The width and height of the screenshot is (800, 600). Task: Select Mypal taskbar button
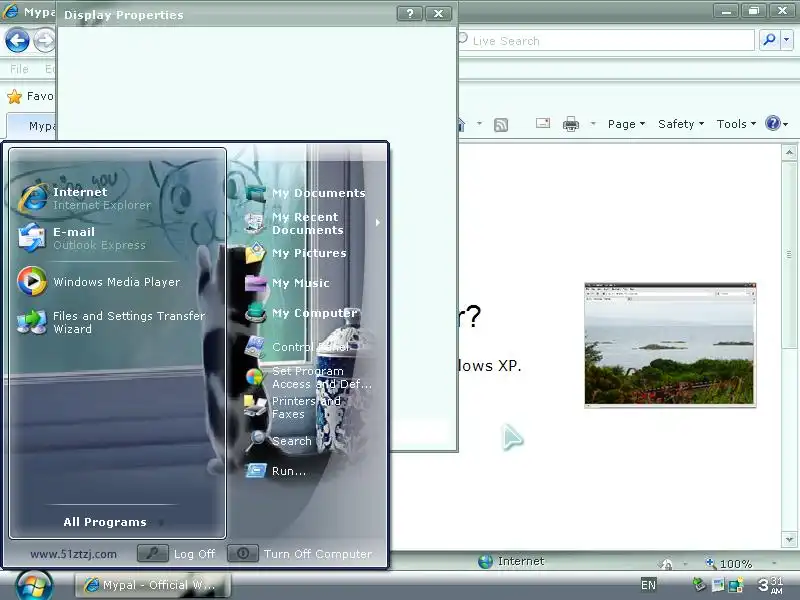pos(153,585)
